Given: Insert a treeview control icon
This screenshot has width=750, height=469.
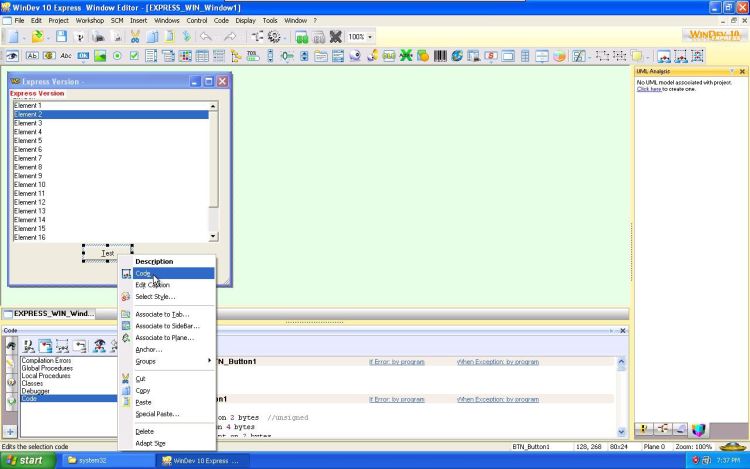Looking at the screenshot, I should point(236,56).
